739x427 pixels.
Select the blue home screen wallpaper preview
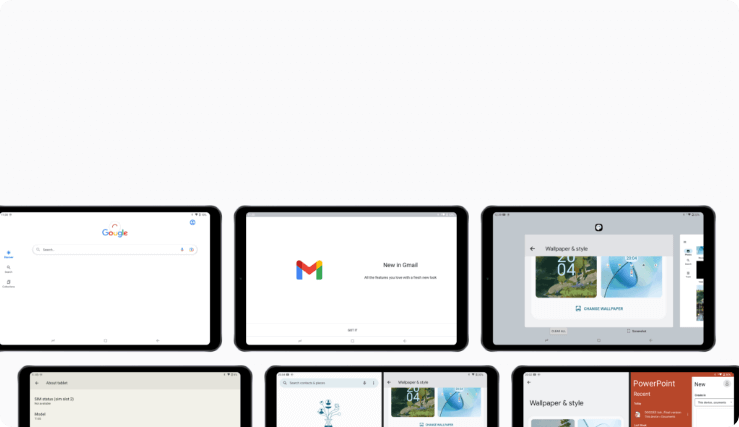point(632,277)
